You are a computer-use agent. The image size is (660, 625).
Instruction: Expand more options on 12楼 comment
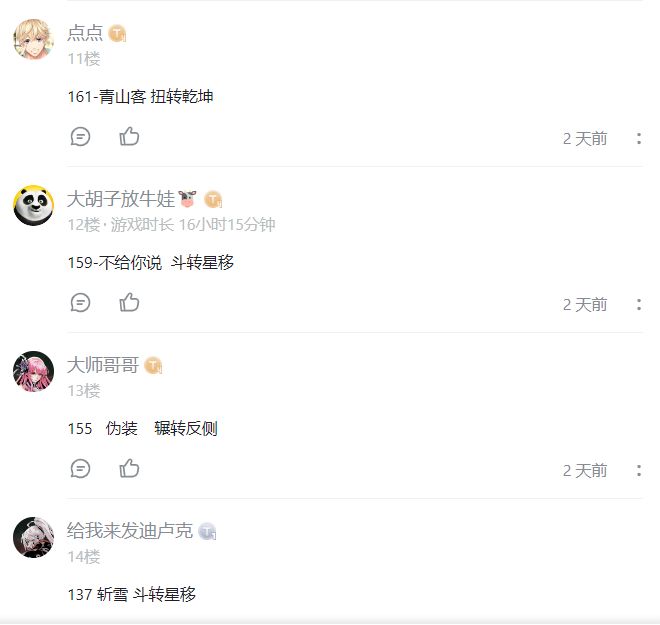point(639,305)
